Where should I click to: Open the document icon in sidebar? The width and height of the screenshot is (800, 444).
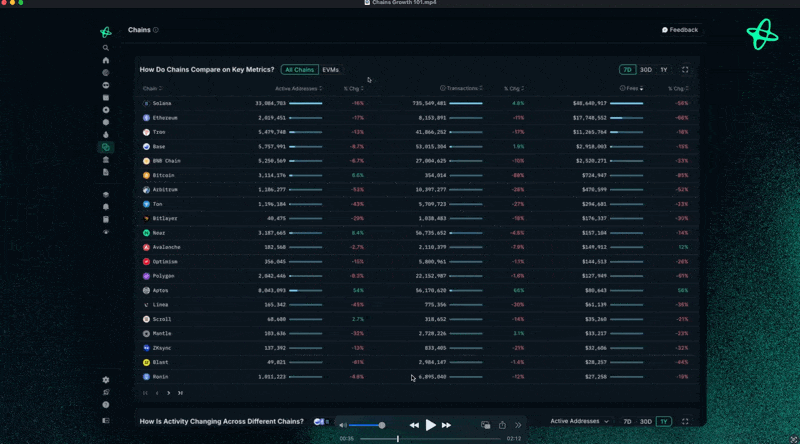point(106,172)
